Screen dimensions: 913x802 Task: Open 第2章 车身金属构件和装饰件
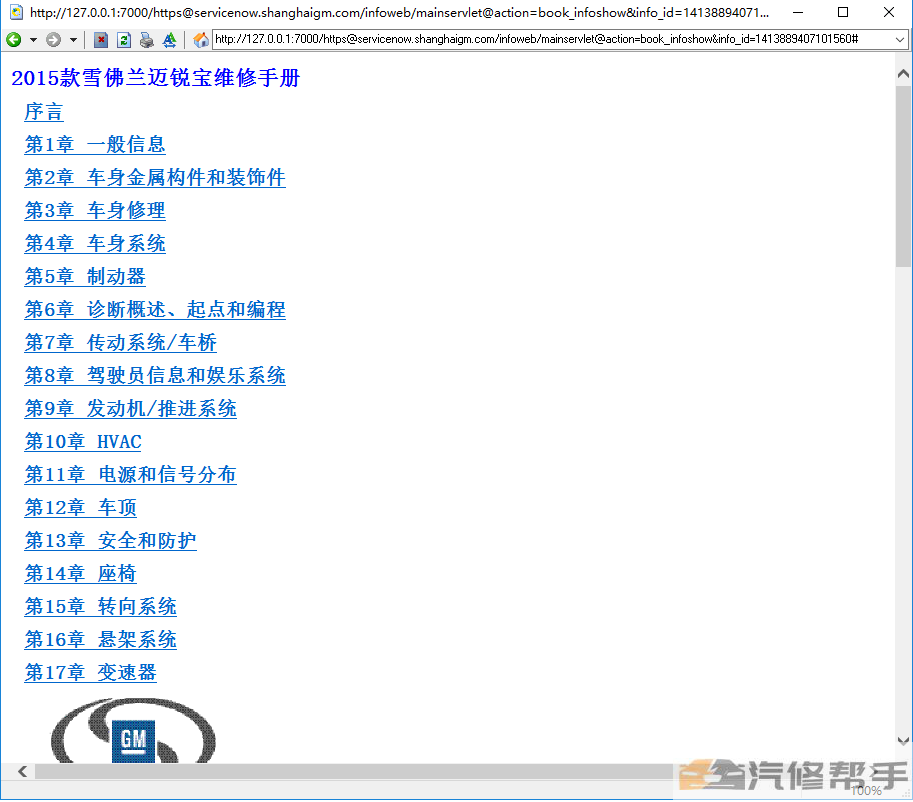[155, 178]
